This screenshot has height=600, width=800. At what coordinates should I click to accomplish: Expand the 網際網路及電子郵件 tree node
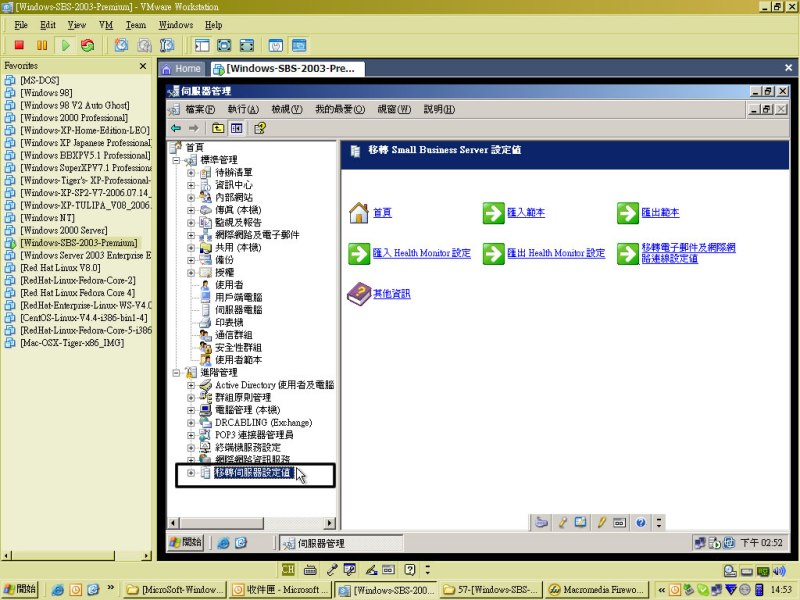pyautogui.click(x=191, y=235)
